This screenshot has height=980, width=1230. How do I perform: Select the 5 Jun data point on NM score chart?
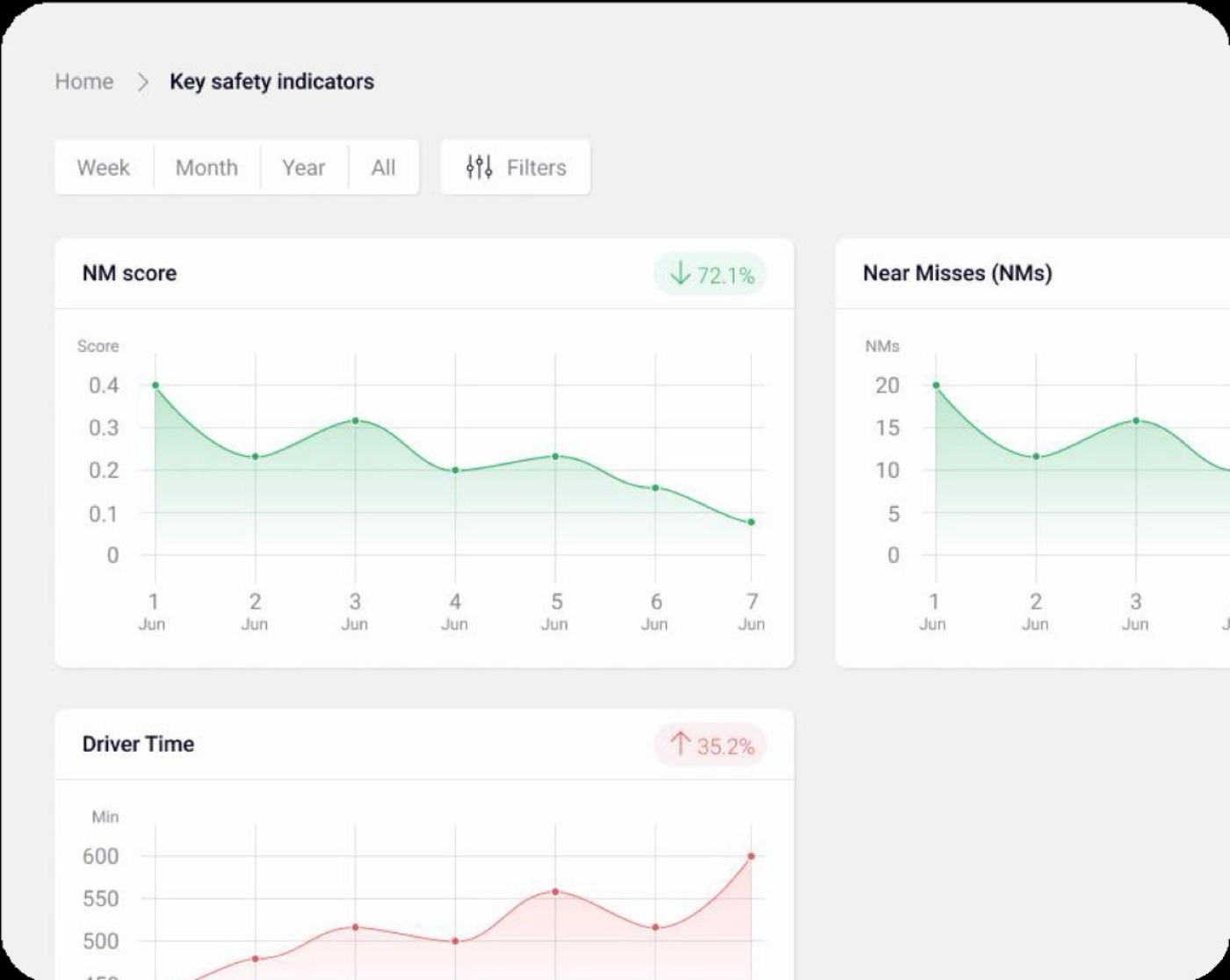click(555, 457)
